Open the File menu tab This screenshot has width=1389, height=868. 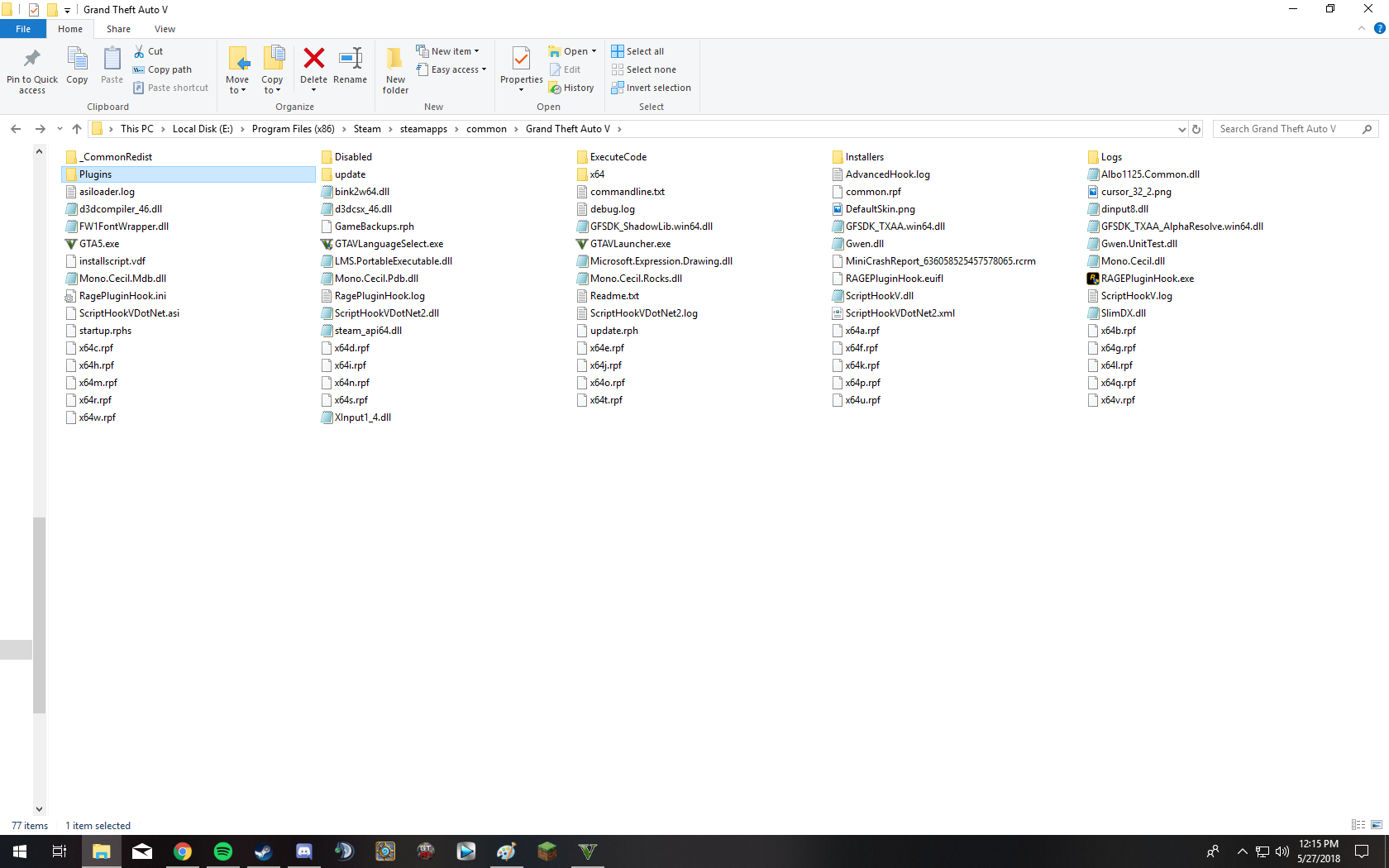click(x=23, y=29)
